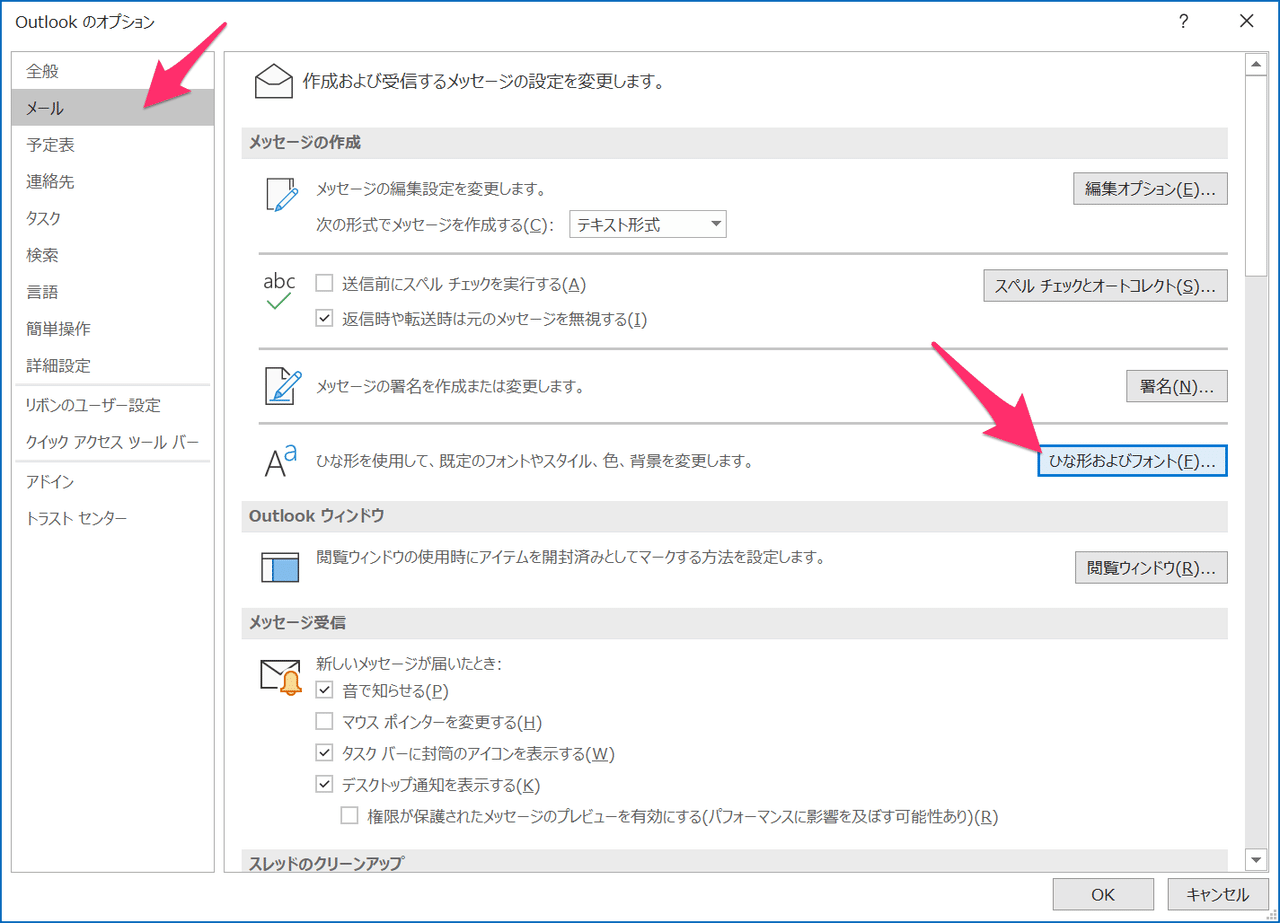Open the 連絡先 options category
Screen dimensions: 1280x923
point(113,182)
